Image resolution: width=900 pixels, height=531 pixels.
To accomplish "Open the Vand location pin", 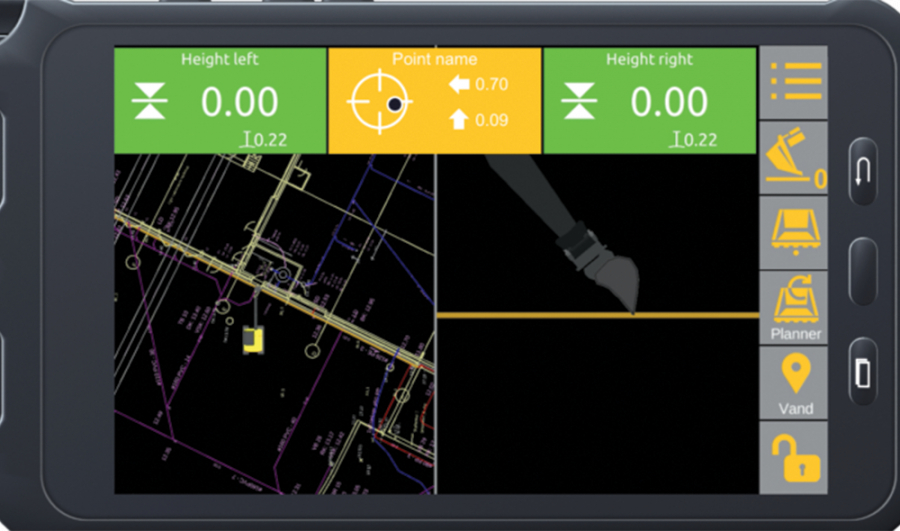I will click(794, 383).
